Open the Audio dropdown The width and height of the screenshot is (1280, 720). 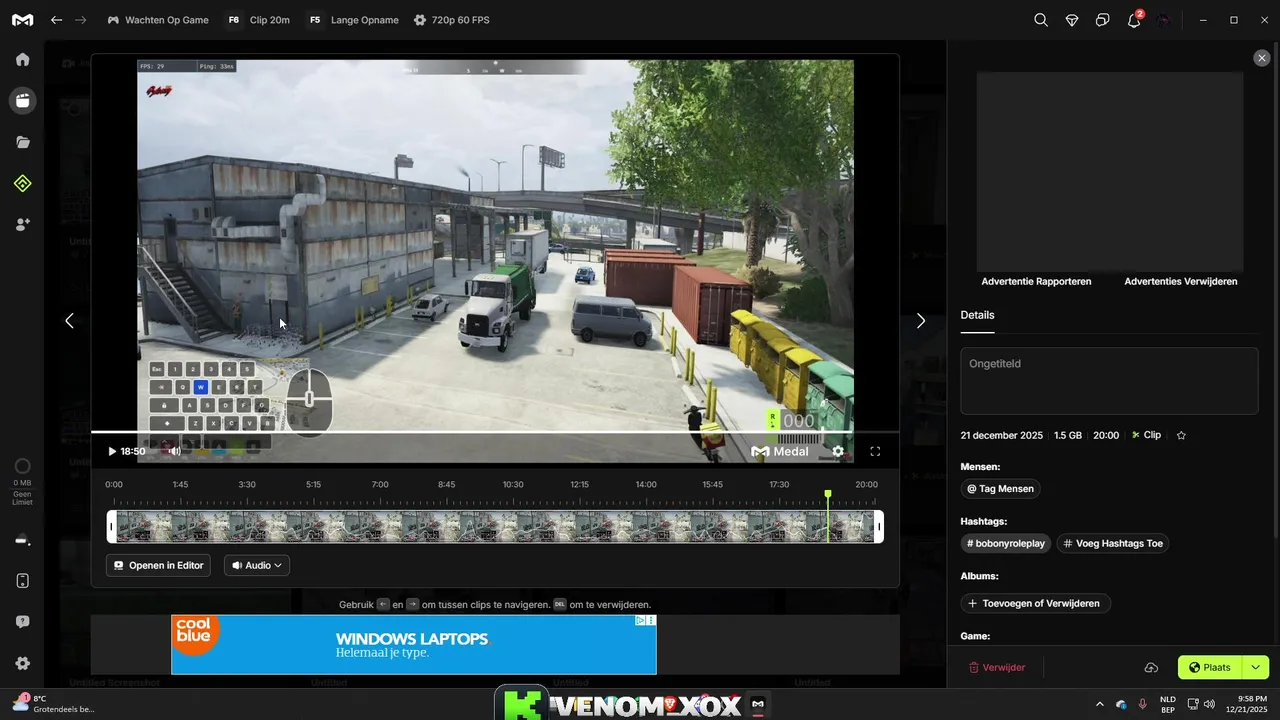click(257, 565)
